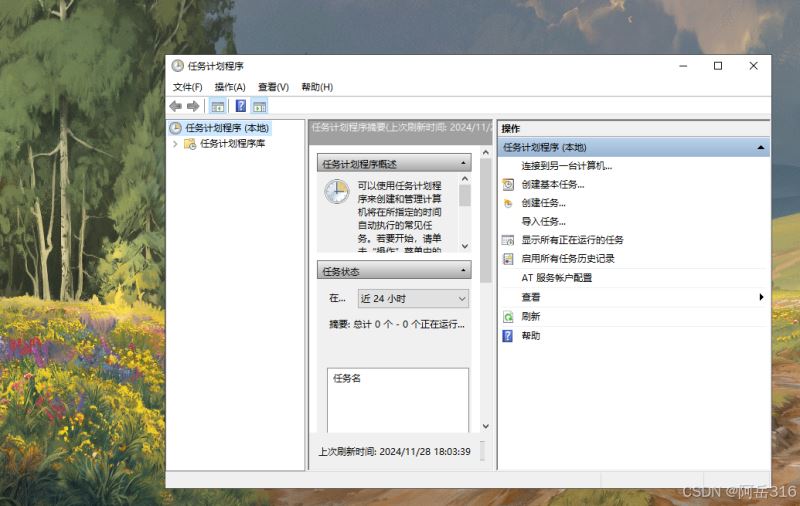Collapse the 任务状态 section
This screenshot has width=800, height=506.
[x=463, y=270]
